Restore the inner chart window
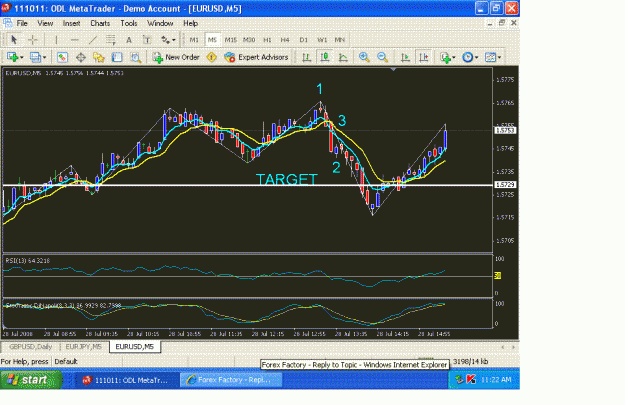The width and height of the screenshot is (625, 405). click(x=502, y=23)
